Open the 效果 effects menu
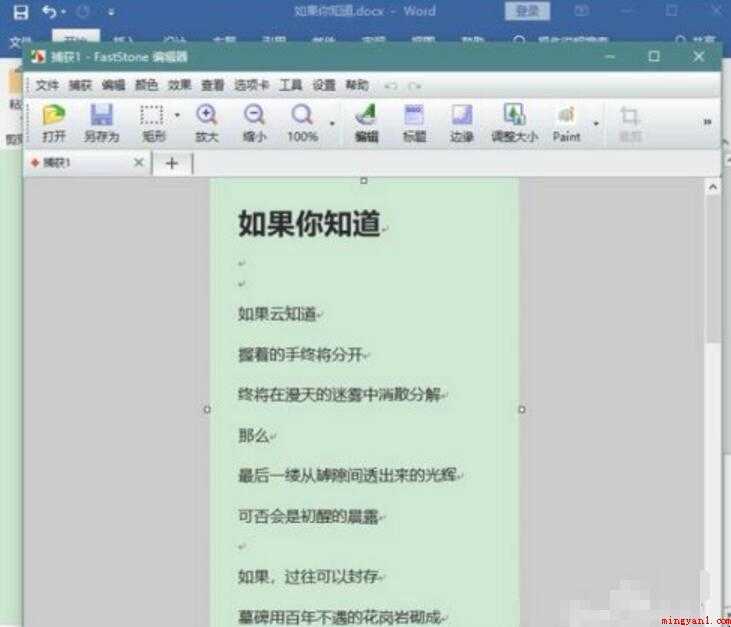The image size is (731, 627). click(x=179, y=85)
